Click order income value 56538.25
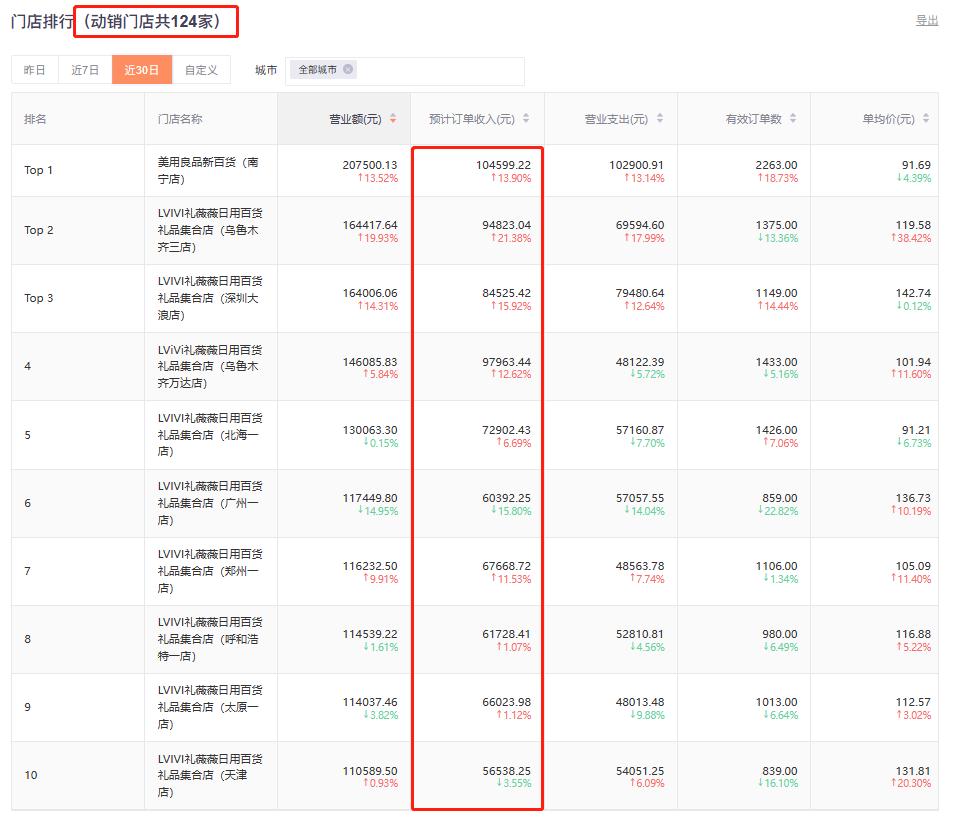 [x=506, y=772]
